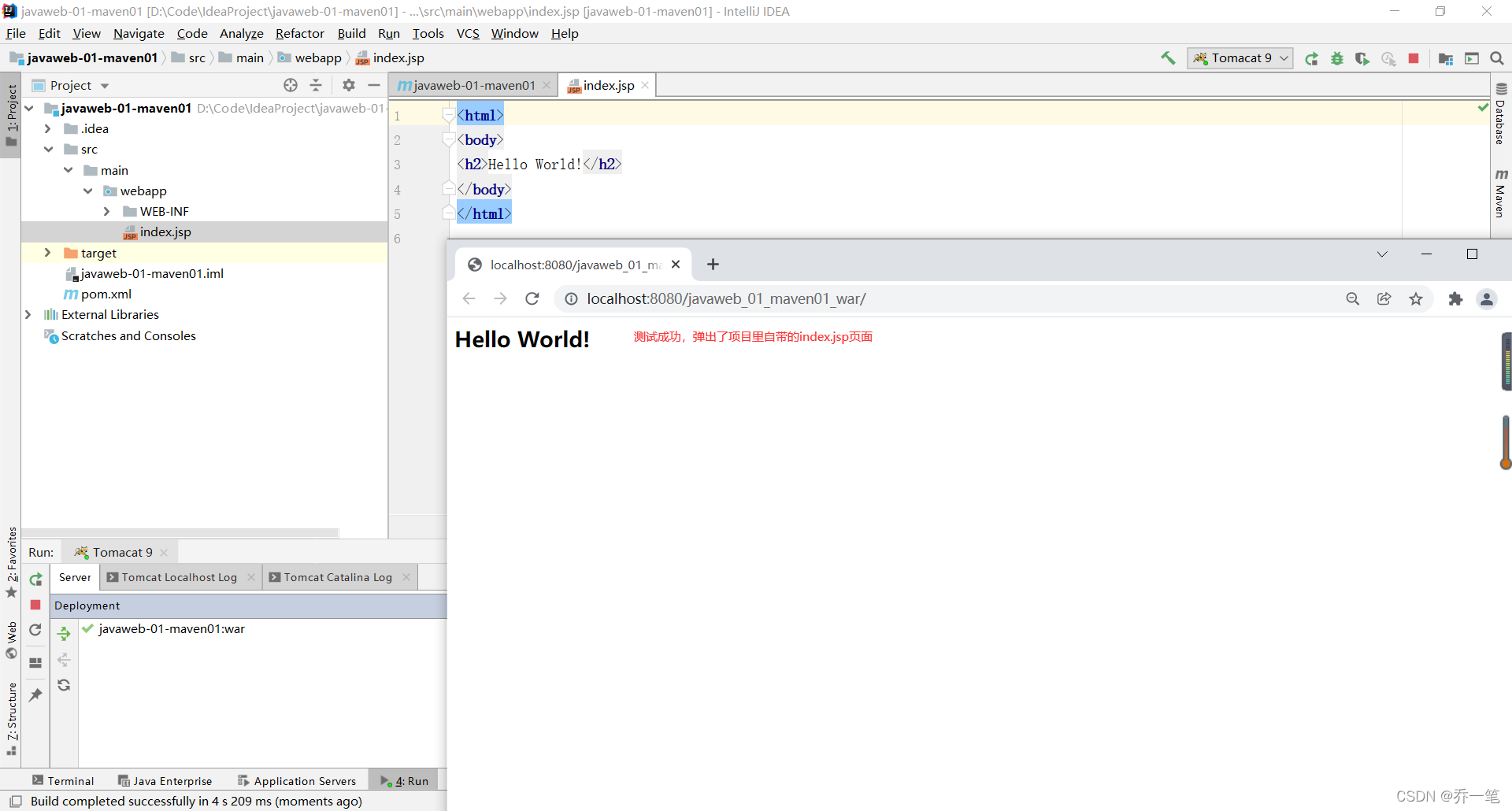1512x811 pixels.
Task: Open the Tomacat 9 run configuration dropdown
Action: point(1240,58)
